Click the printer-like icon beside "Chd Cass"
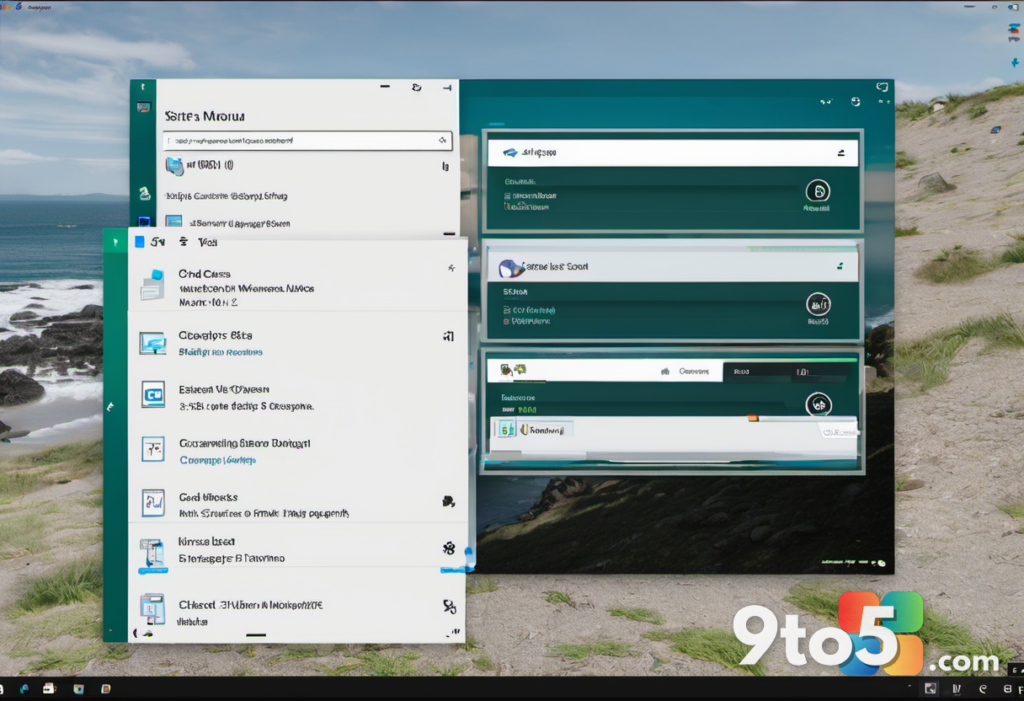 tap(152, 285)
